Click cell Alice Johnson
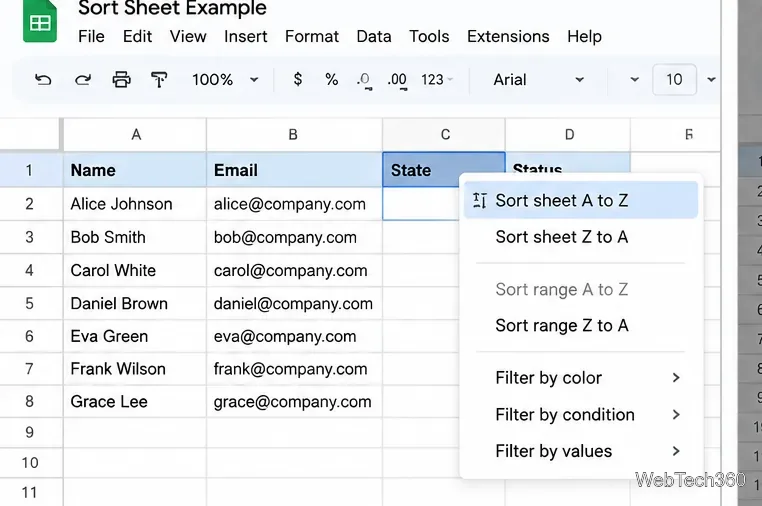 point(135,204)
